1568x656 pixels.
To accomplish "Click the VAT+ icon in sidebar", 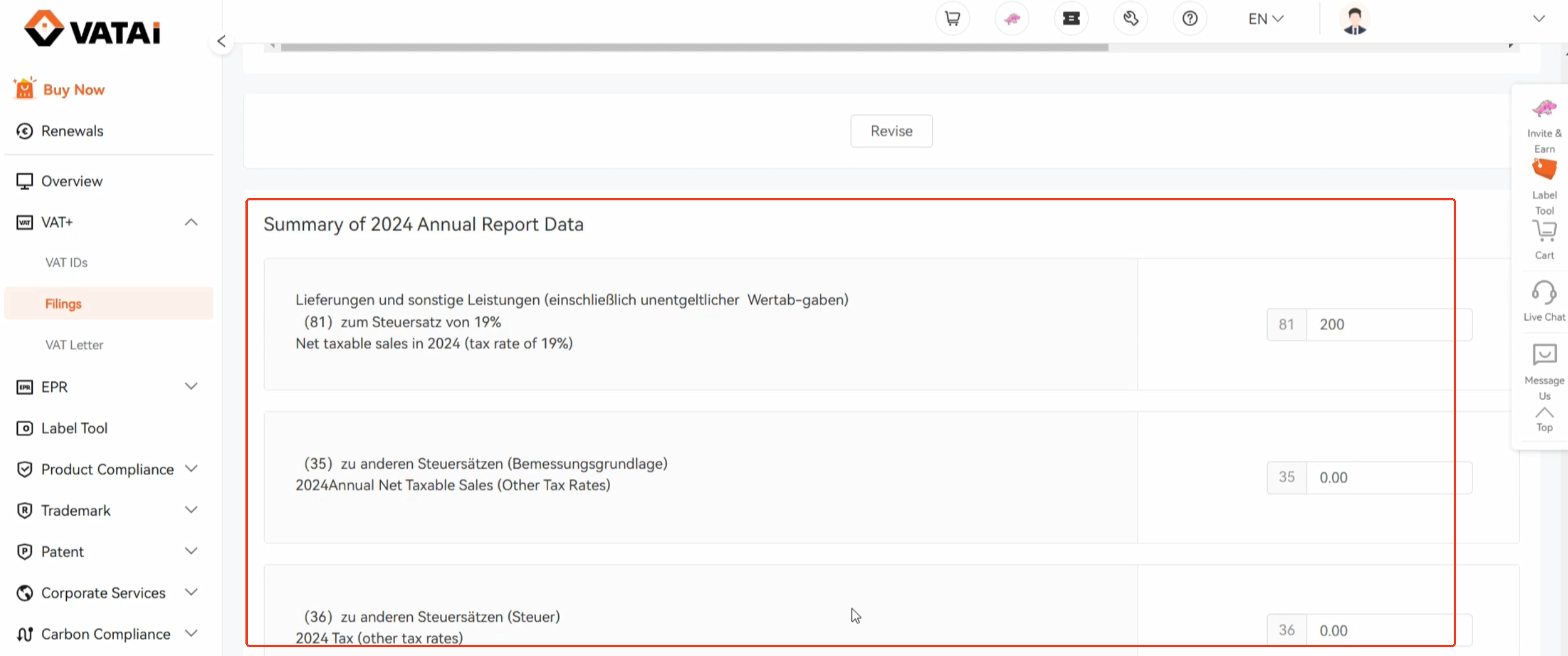I will [24, 222].
